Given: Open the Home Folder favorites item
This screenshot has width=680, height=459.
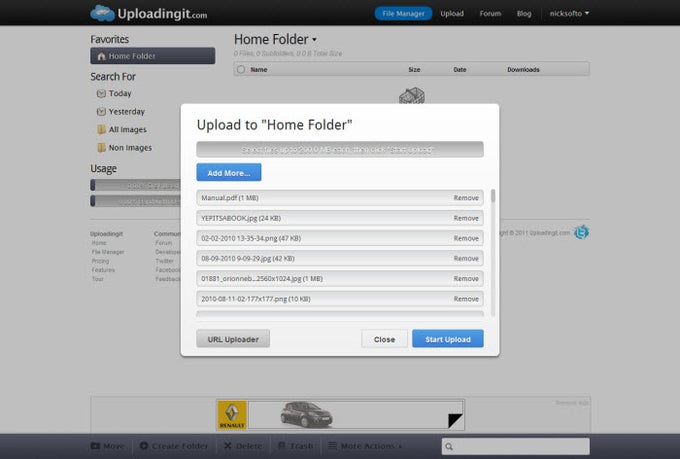Looking at the screenshot, I should click(x=153, y=56).
